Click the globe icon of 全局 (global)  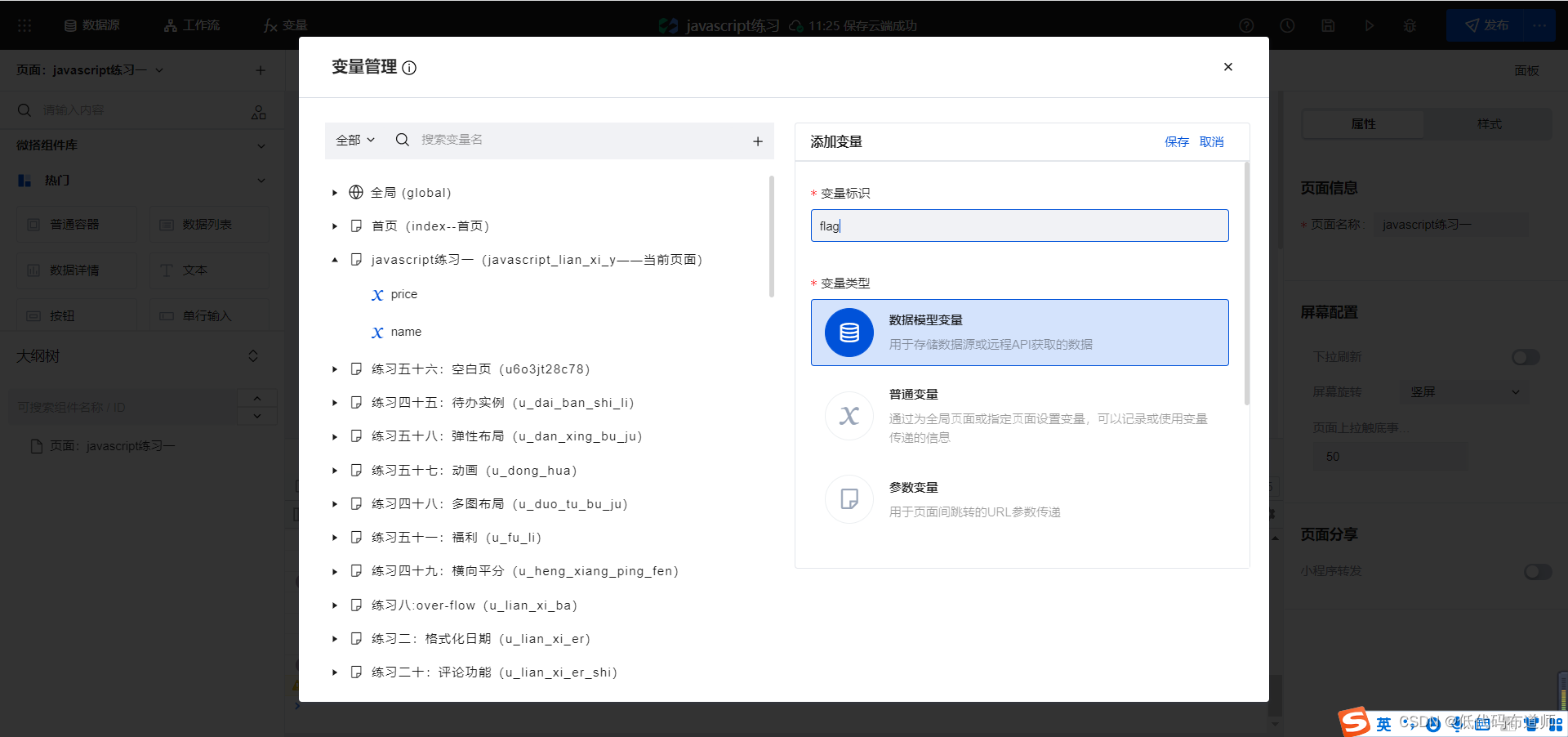[x=356, y=192]
